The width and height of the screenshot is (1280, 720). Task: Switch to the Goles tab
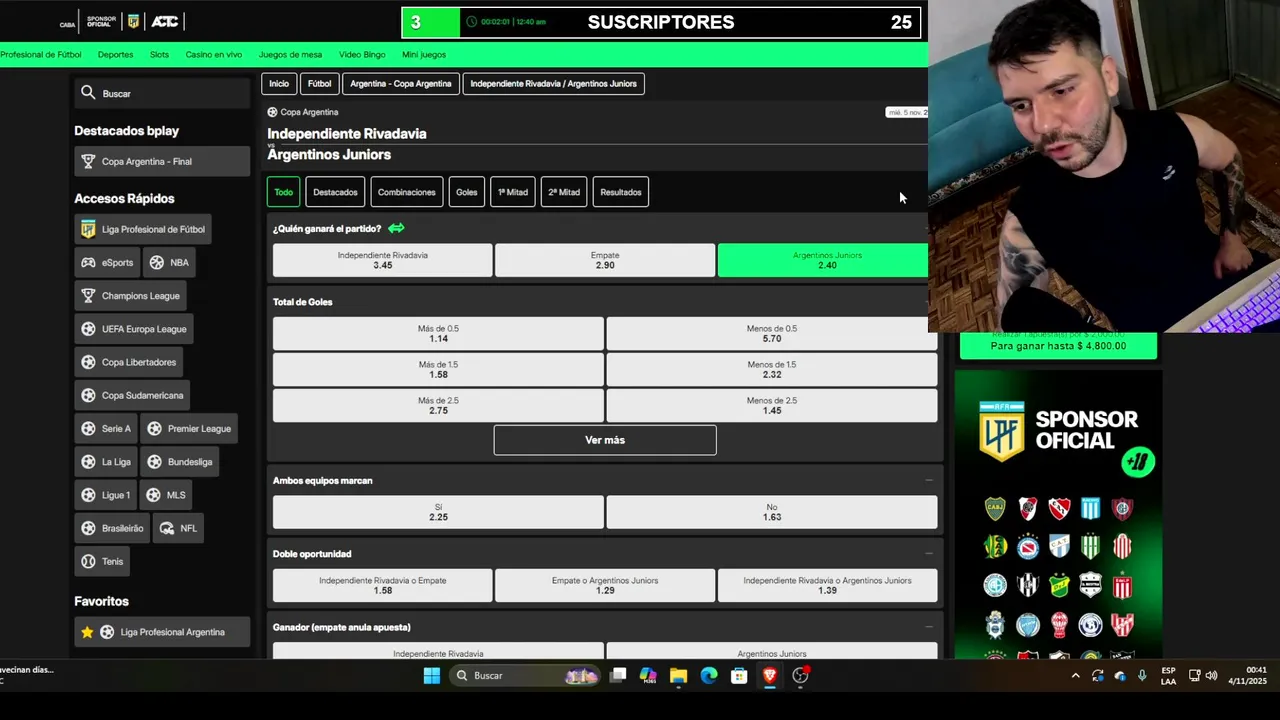pos(467,192)
